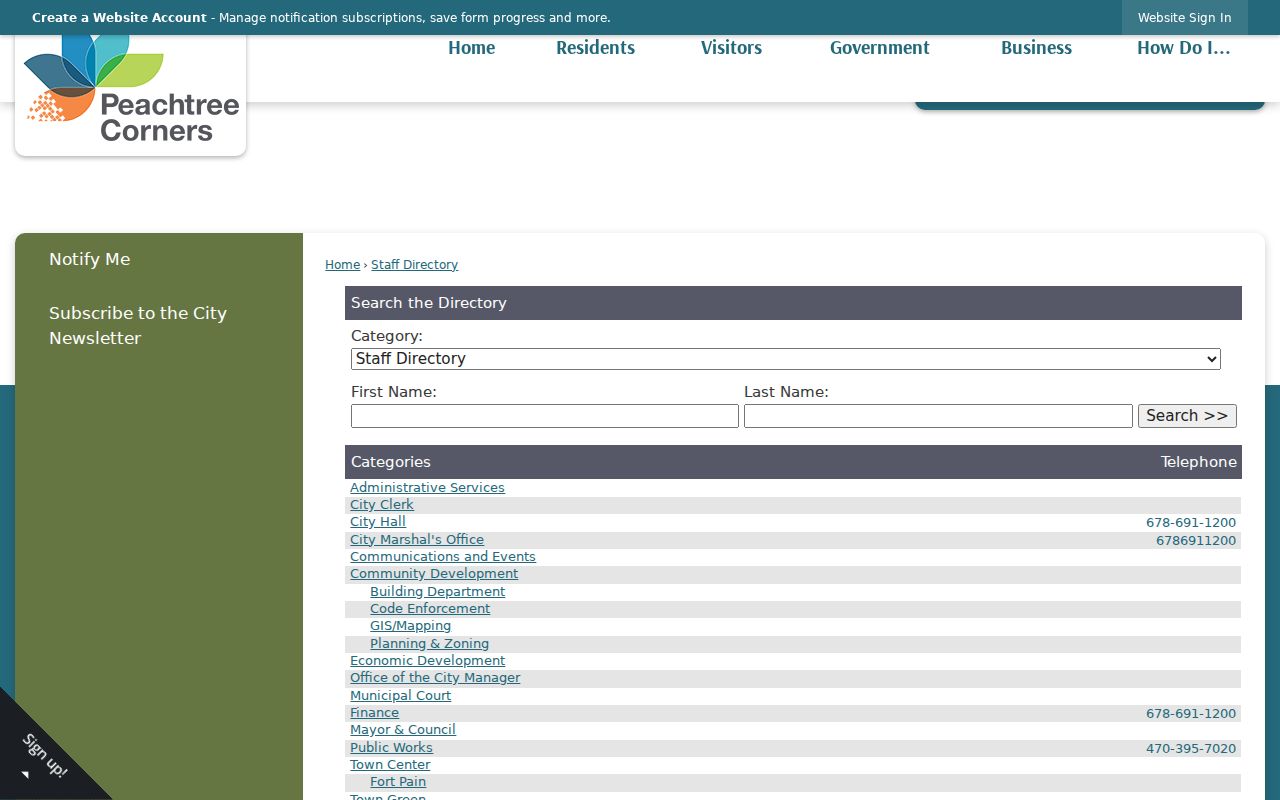Click the Categories column header
The width and height of the screenshot is (1280, 800).
[391, 462]
